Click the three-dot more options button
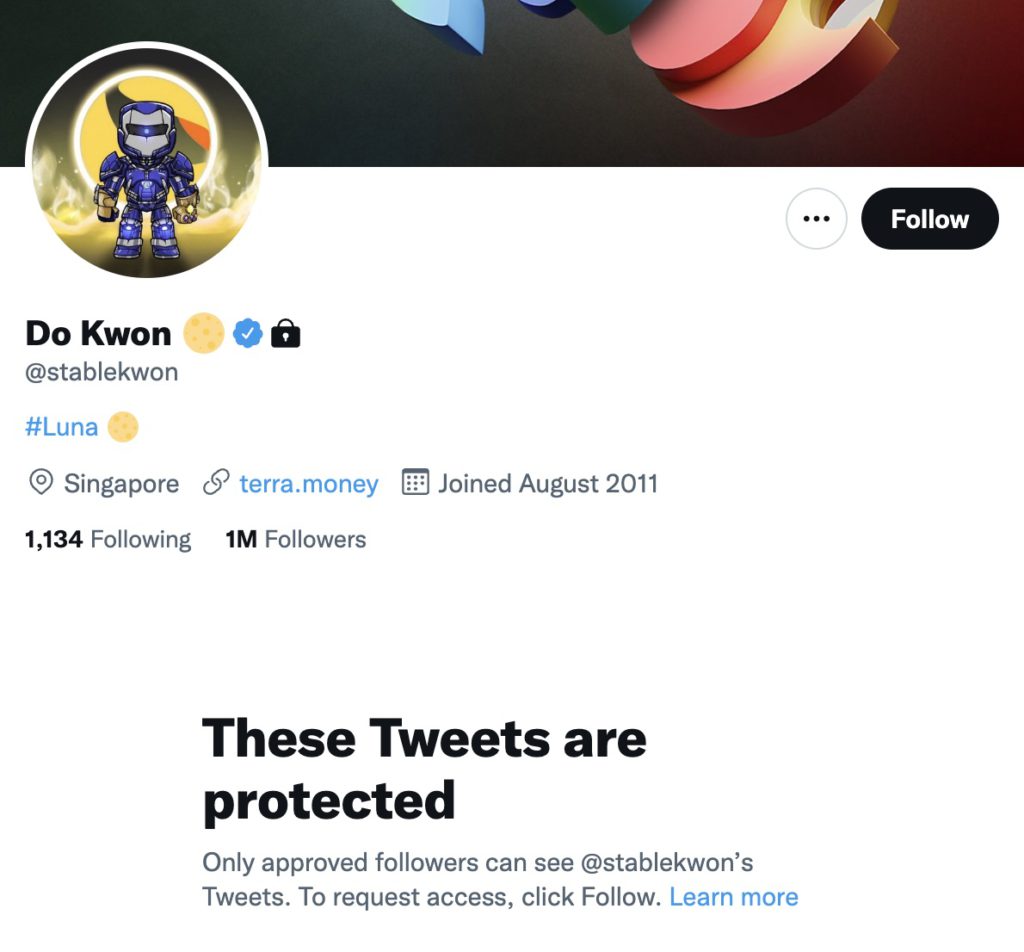The width and height of the screenshot is (1024, 952). click(x=816, y=219)
